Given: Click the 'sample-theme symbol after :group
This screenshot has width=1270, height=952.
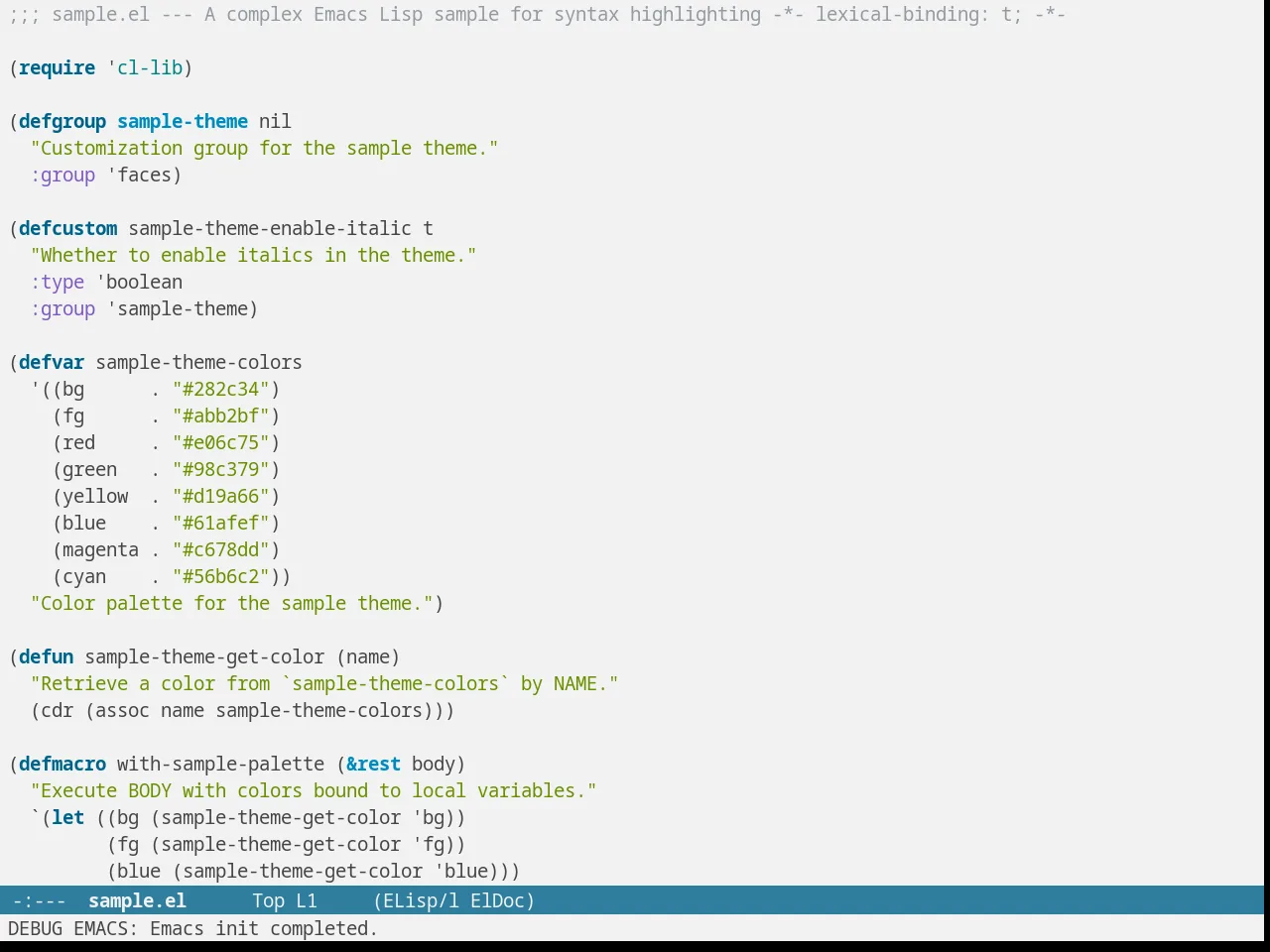Looking at the screenshot, I should click(x=178, y=308).
